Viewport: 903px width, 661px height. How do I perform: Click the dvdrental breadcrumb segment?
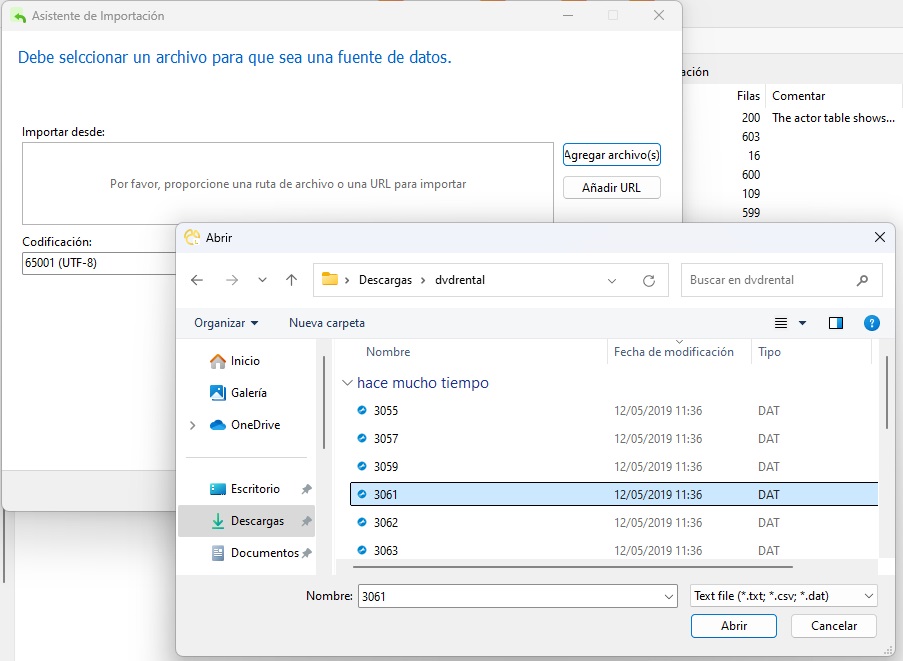(x=460, y=280)
